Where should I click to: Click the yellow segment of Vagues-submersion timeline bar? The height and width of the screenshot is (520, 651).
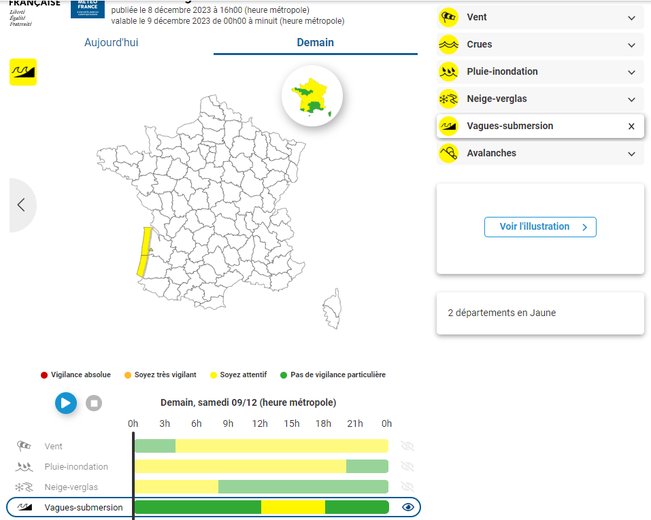point(293,508)
